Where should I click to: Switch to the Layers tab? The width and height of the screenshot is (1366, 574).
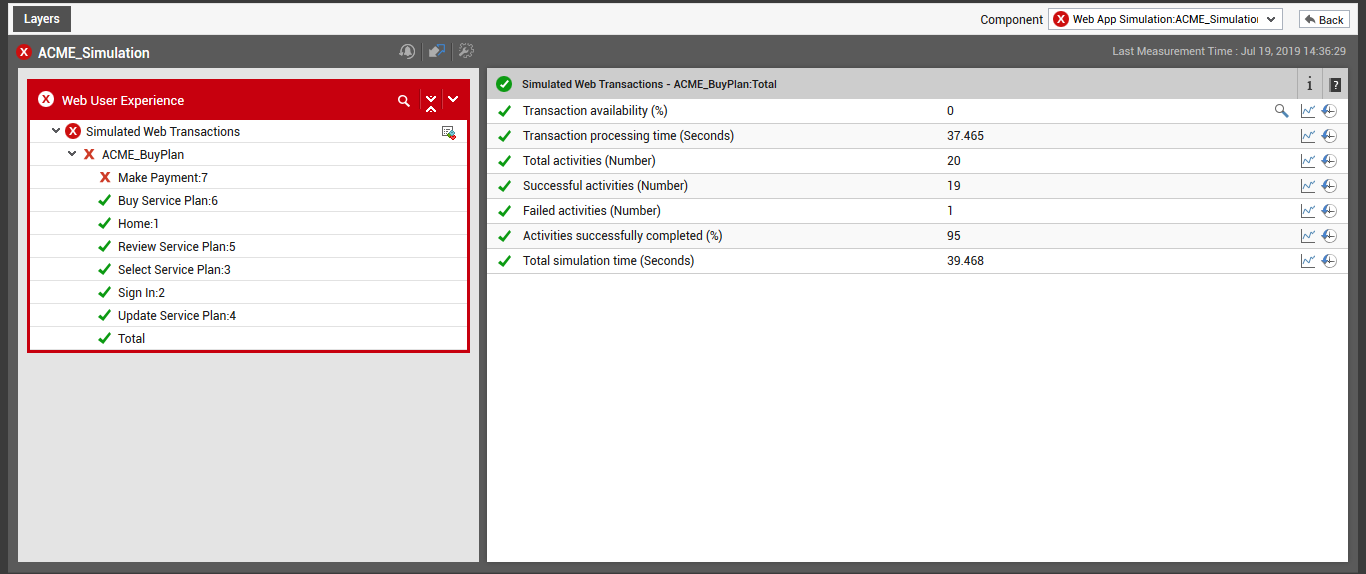[x=42, y=19]
